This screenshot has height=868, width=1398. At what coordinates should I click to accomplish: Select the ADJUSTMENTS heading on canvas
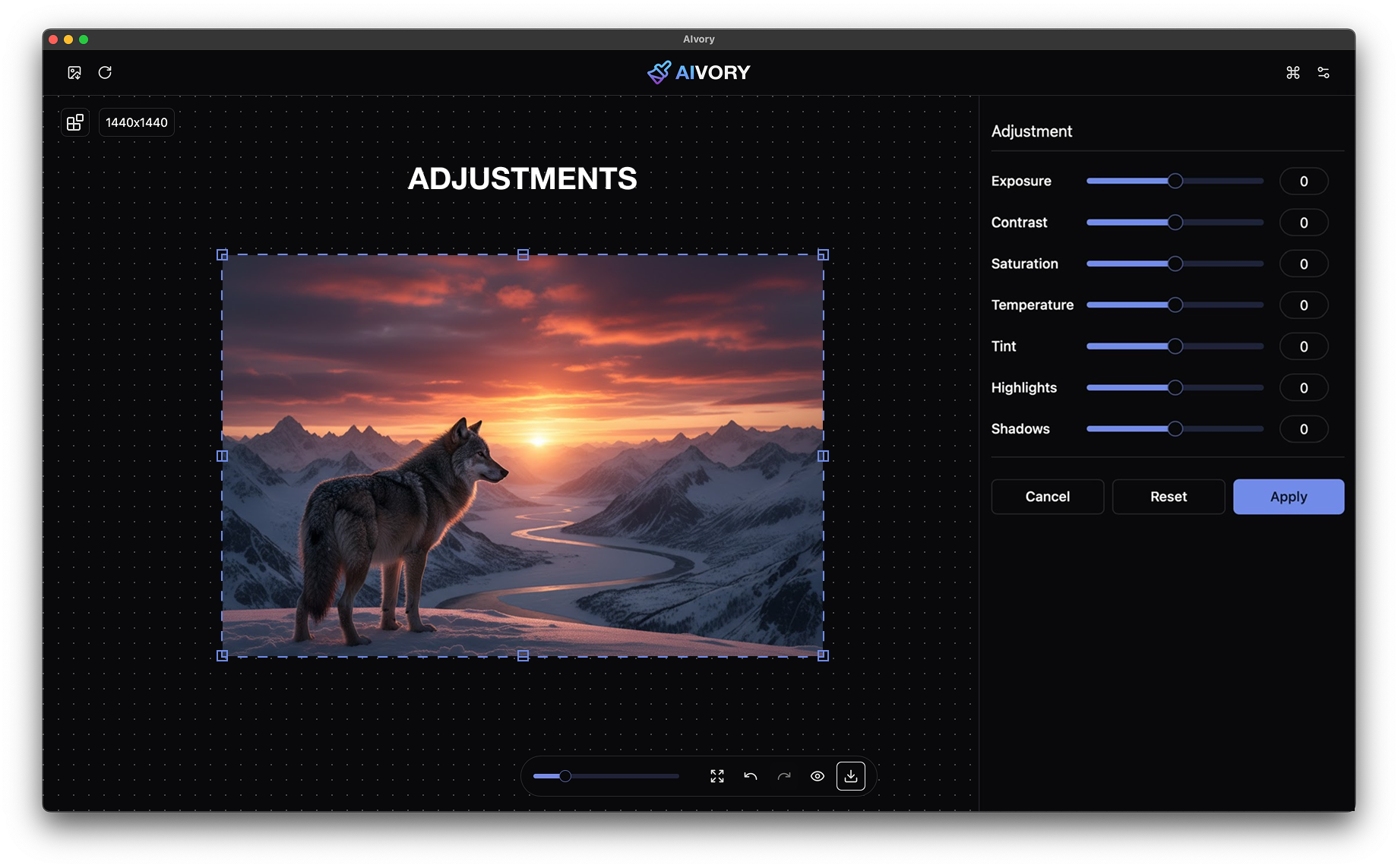tap(523, 178)
